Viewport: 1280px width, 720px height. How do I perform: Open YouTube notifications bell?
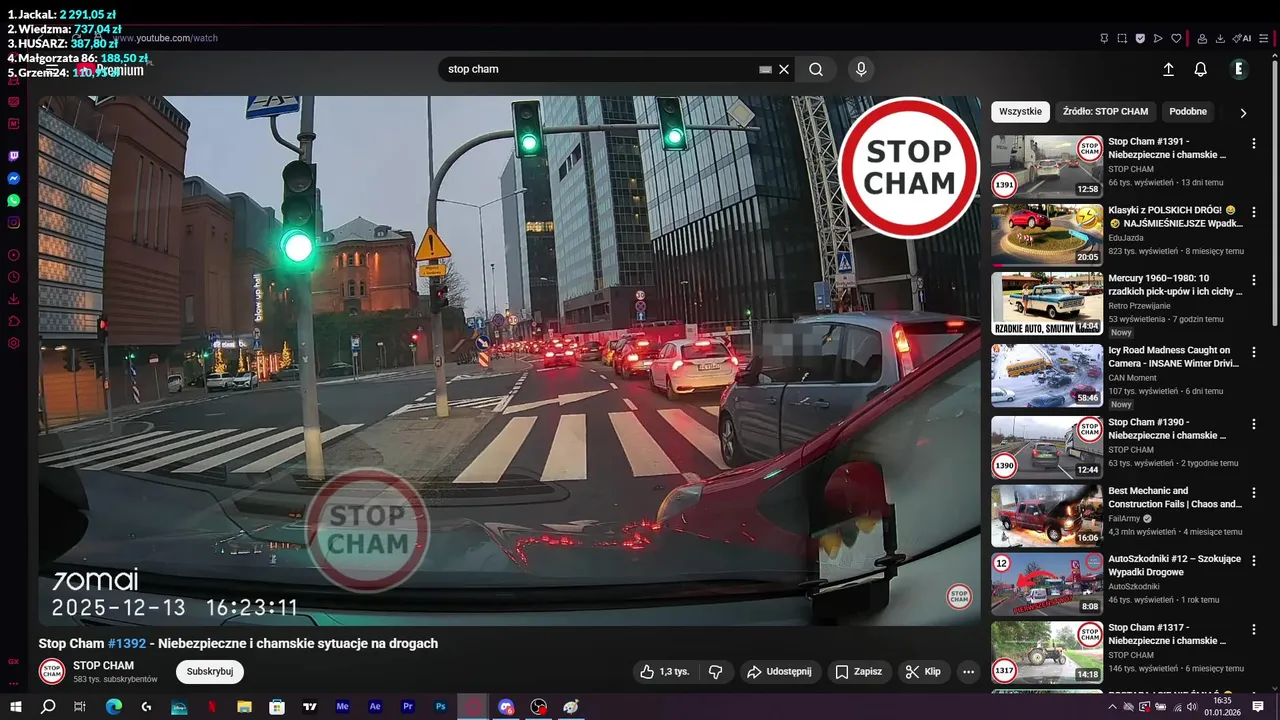pyautogui.click(x=1200, y=69)
